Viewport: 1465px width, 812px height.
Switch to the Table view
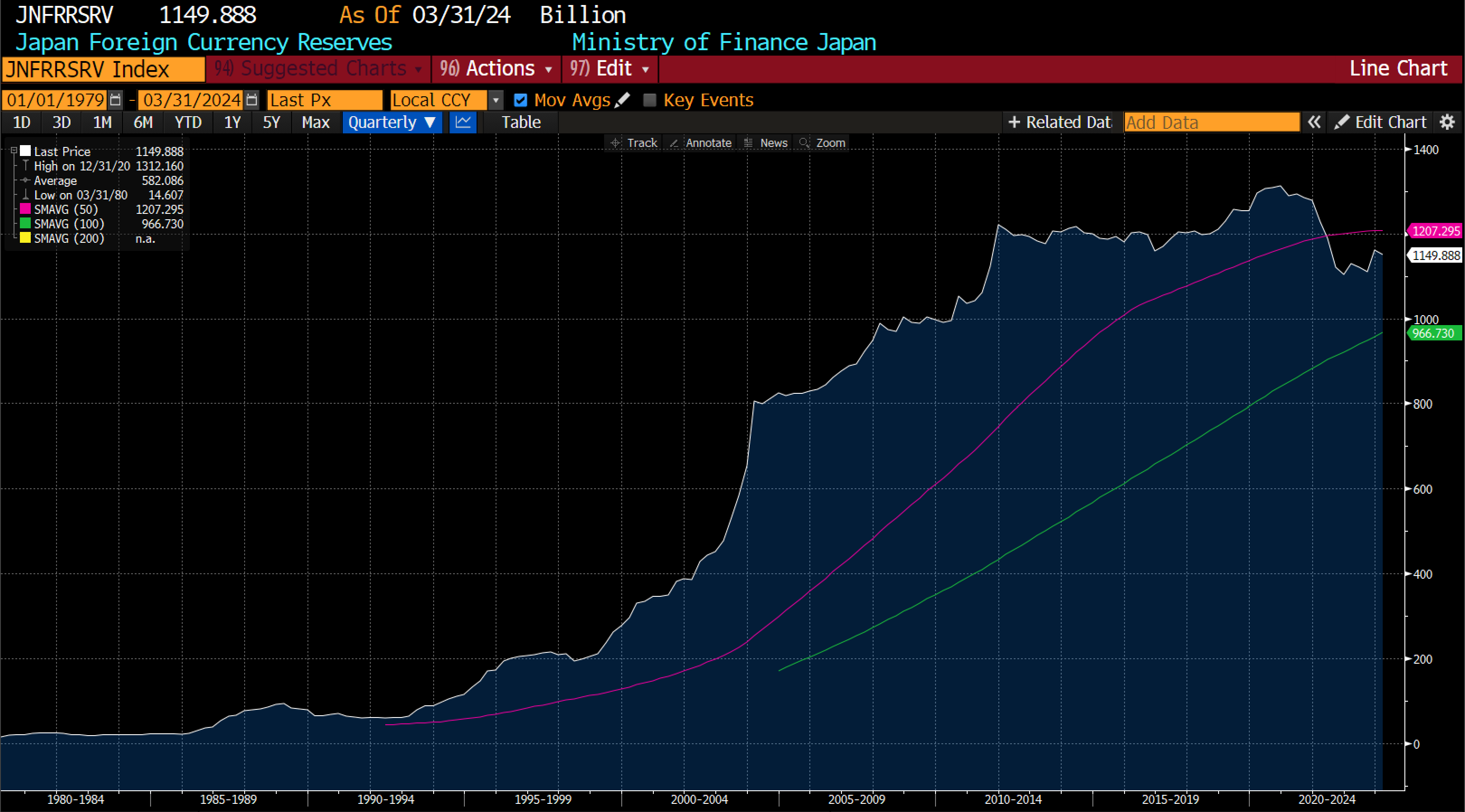[520, 122]
